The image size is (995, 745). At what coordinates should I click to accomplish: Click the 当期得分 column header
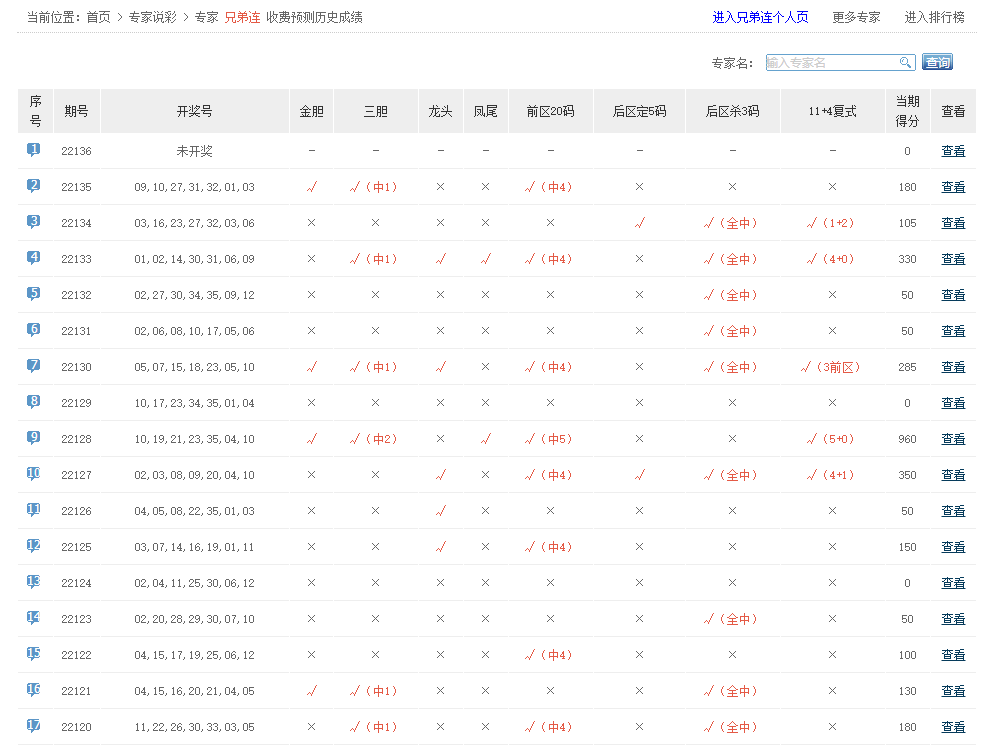pyautogui.click(x=907, y=111)
